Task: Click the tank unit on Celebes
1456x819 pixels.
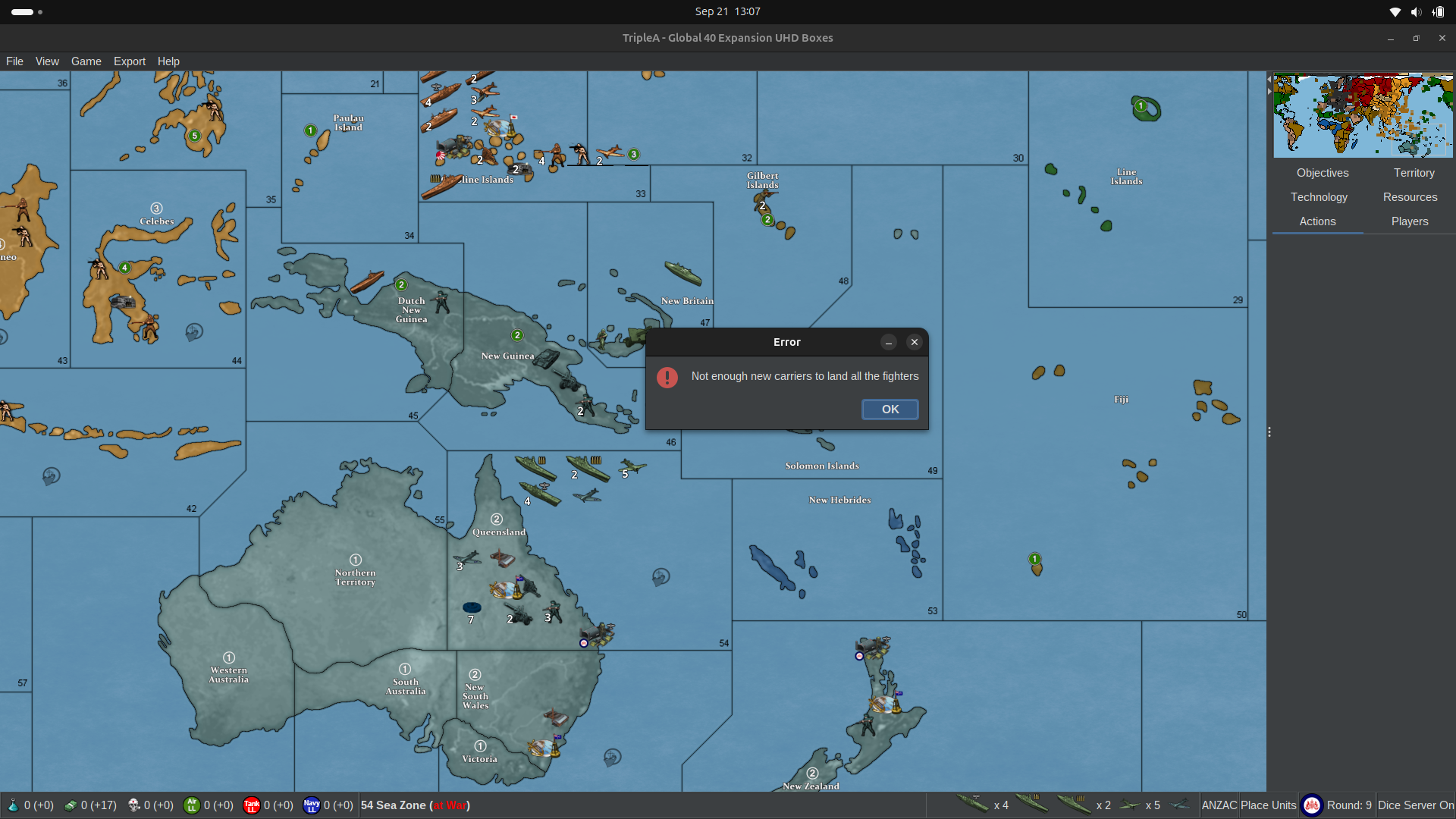Action: (x=122, y=302)
